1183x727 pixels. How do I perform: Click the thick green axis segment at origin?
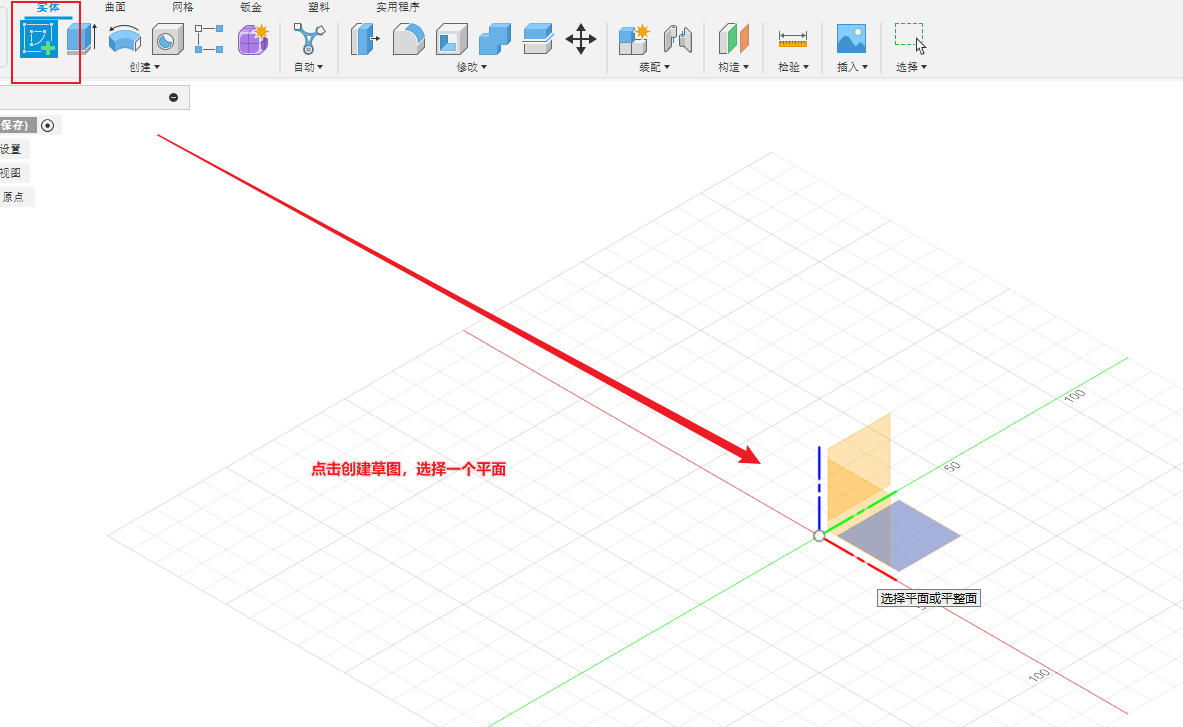860,513
